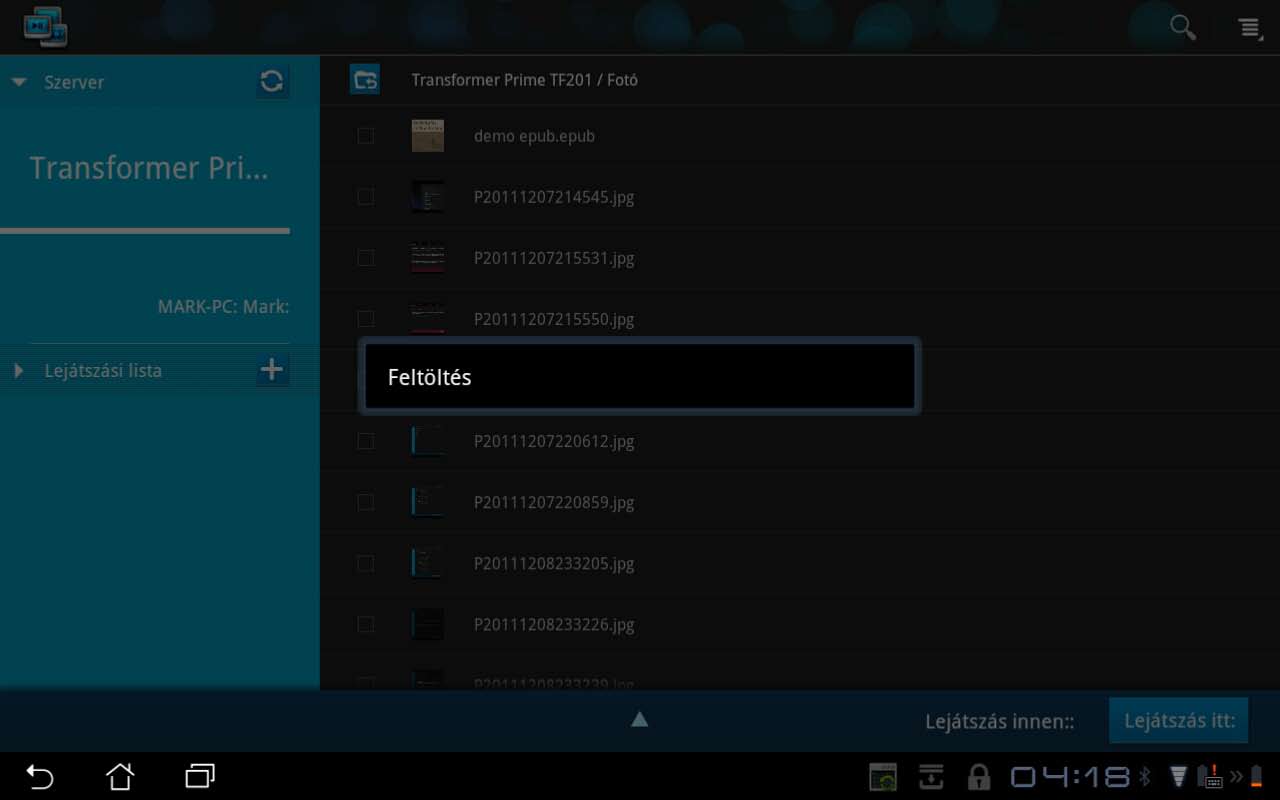Check the demo epub.epub checkbox
The image size is (1280, 800).
click(366, 136)
